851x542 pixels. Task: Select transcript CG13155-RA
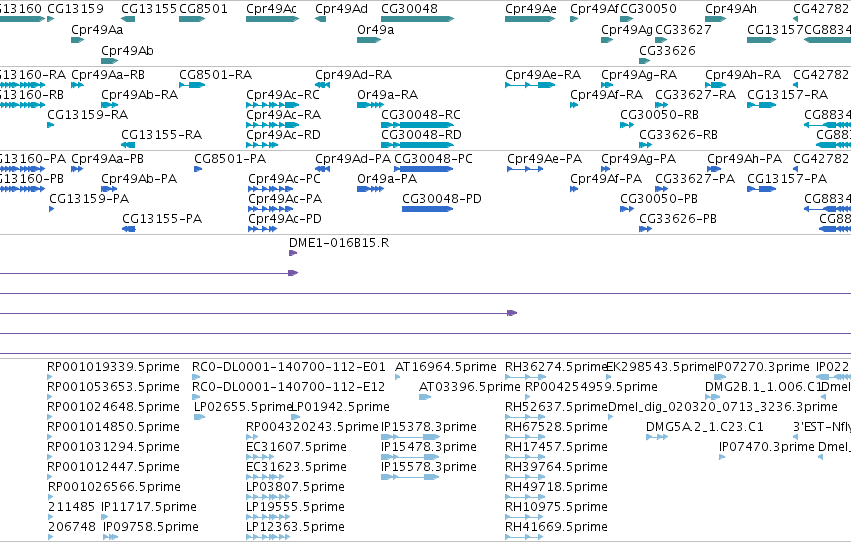128,145
